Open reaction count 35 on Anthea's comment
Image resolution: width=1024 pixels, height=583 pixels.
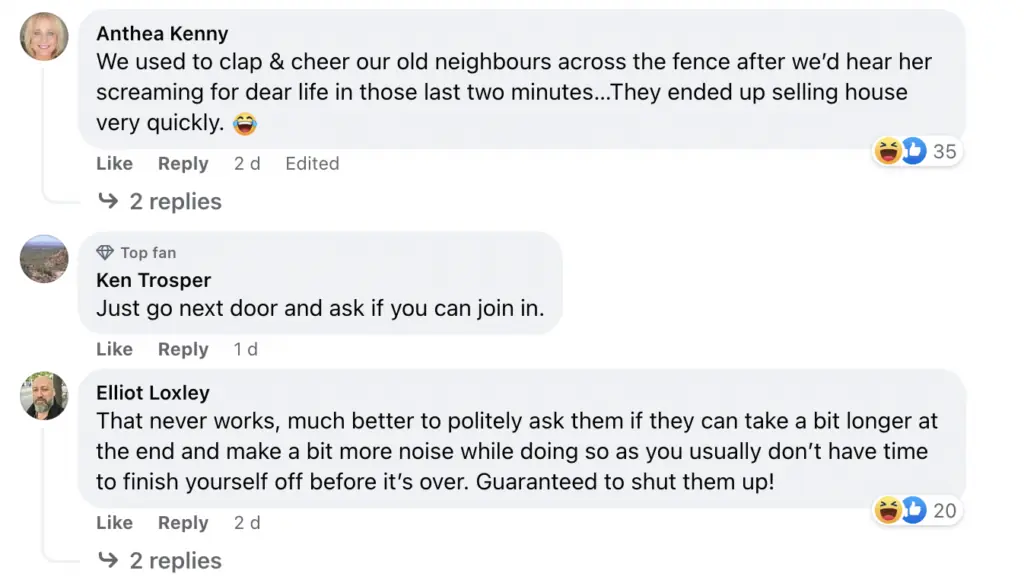pos(944,152)
